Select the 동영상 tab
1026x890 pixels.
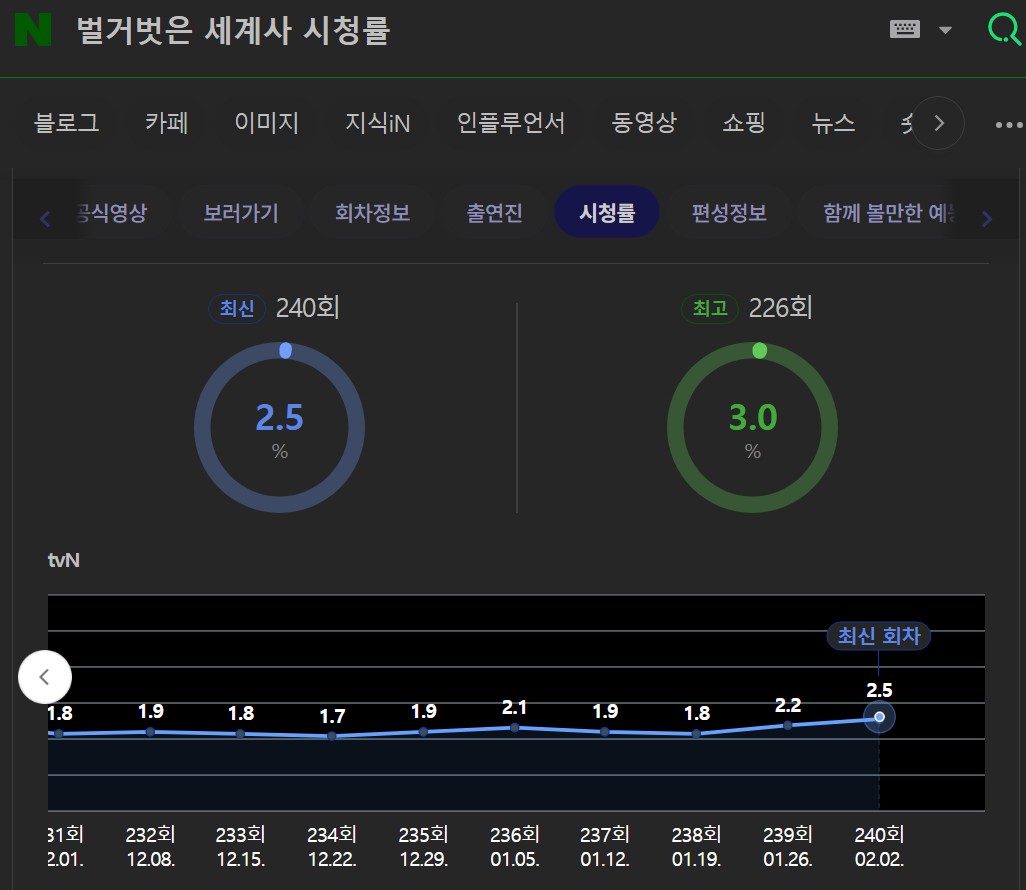tap(643, 123)
